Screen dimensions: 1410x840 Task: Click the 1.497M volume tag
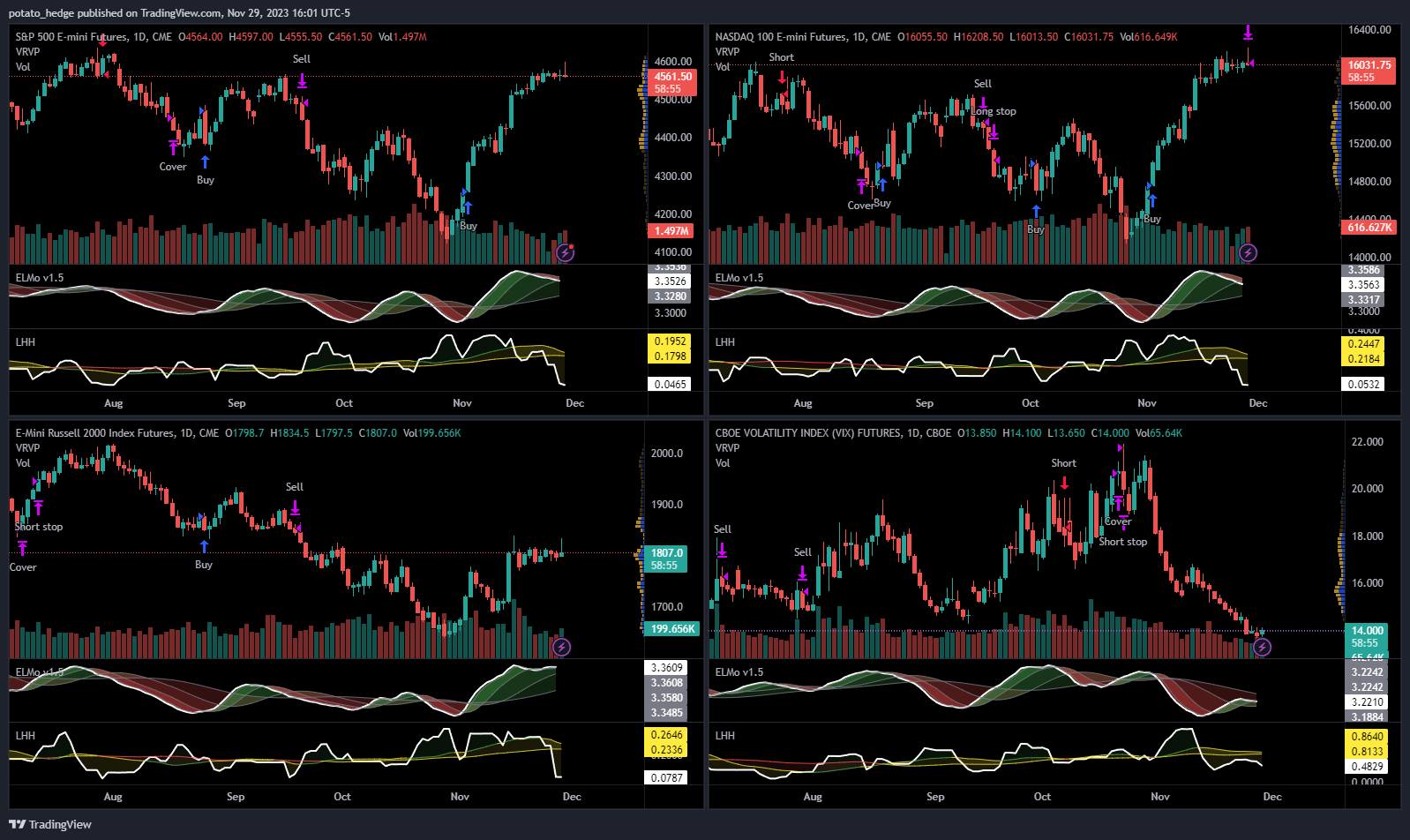pos(671,231)
